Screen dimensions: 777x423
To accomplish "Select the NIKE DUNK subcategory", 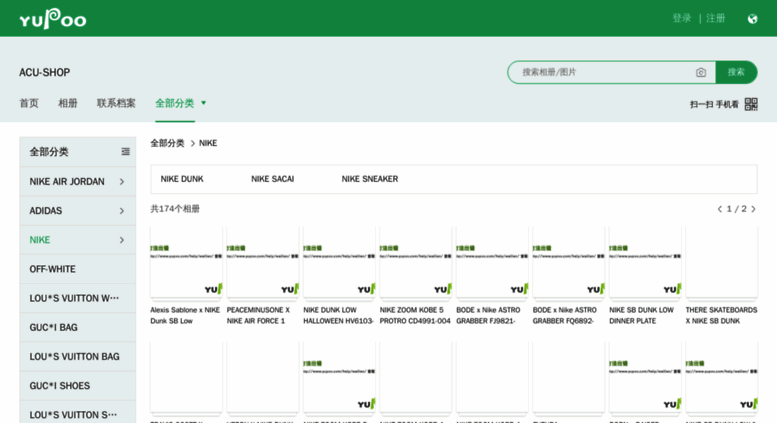I will point(182,179).
